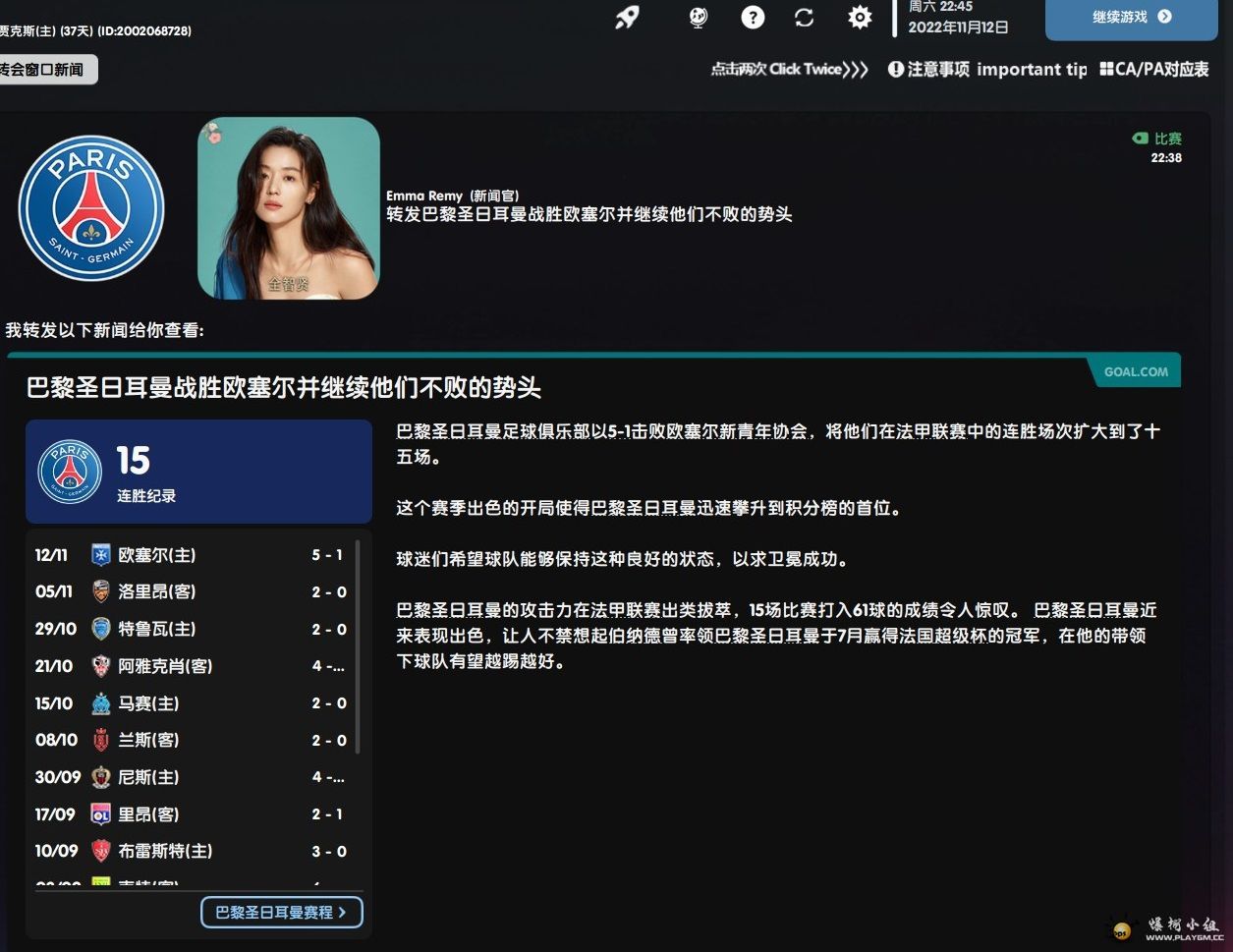Open the CA/PA对应表 menu item
The width and height of the screenshot is (1233, 952).
pos(1154,70)
